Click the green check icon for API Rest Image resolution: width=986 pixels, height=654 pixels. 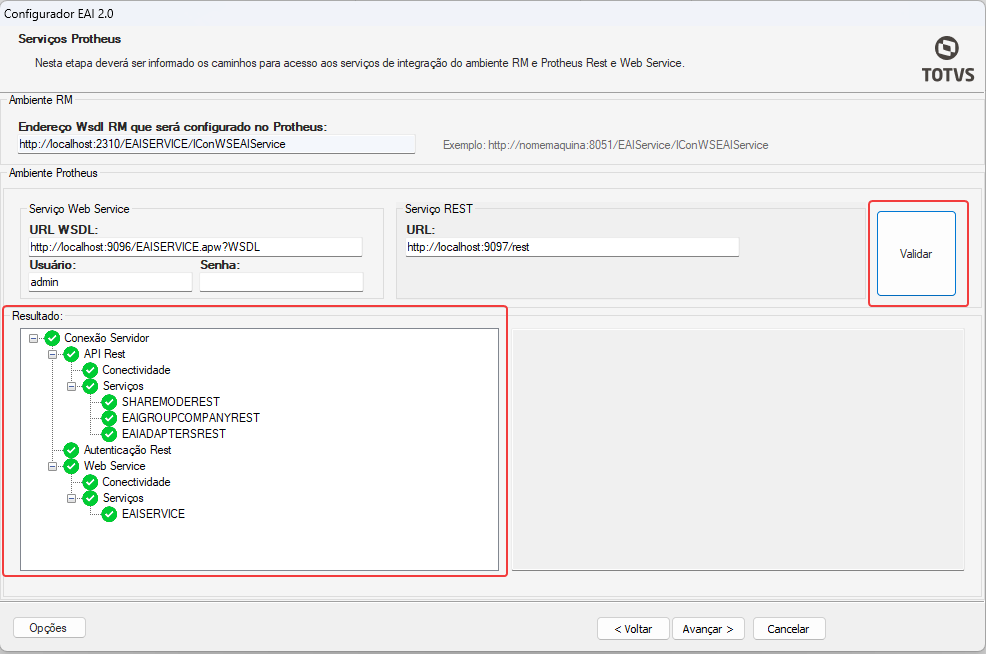71,354
